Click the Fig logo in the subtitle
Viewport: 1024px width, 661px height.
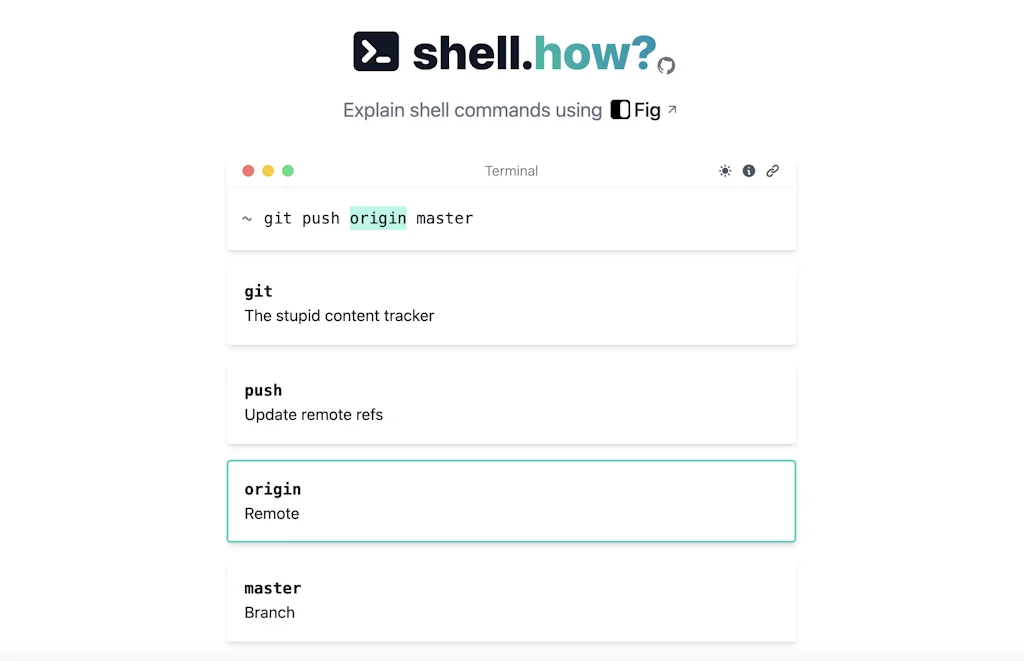(621, 110)
